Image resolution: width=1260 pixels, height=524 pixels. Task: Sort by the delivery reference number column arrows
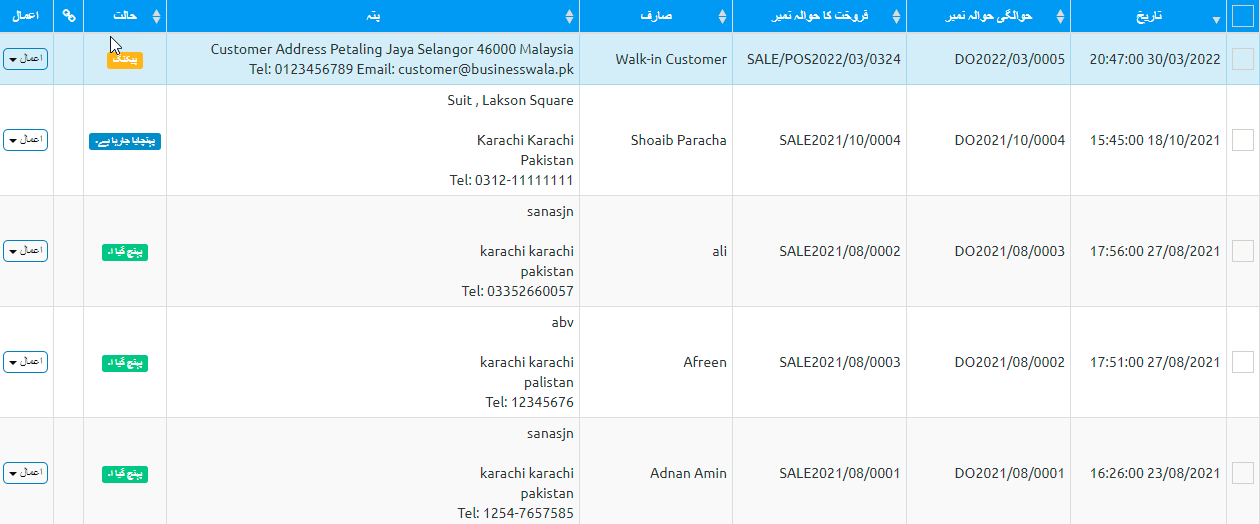coord(1061,17)
